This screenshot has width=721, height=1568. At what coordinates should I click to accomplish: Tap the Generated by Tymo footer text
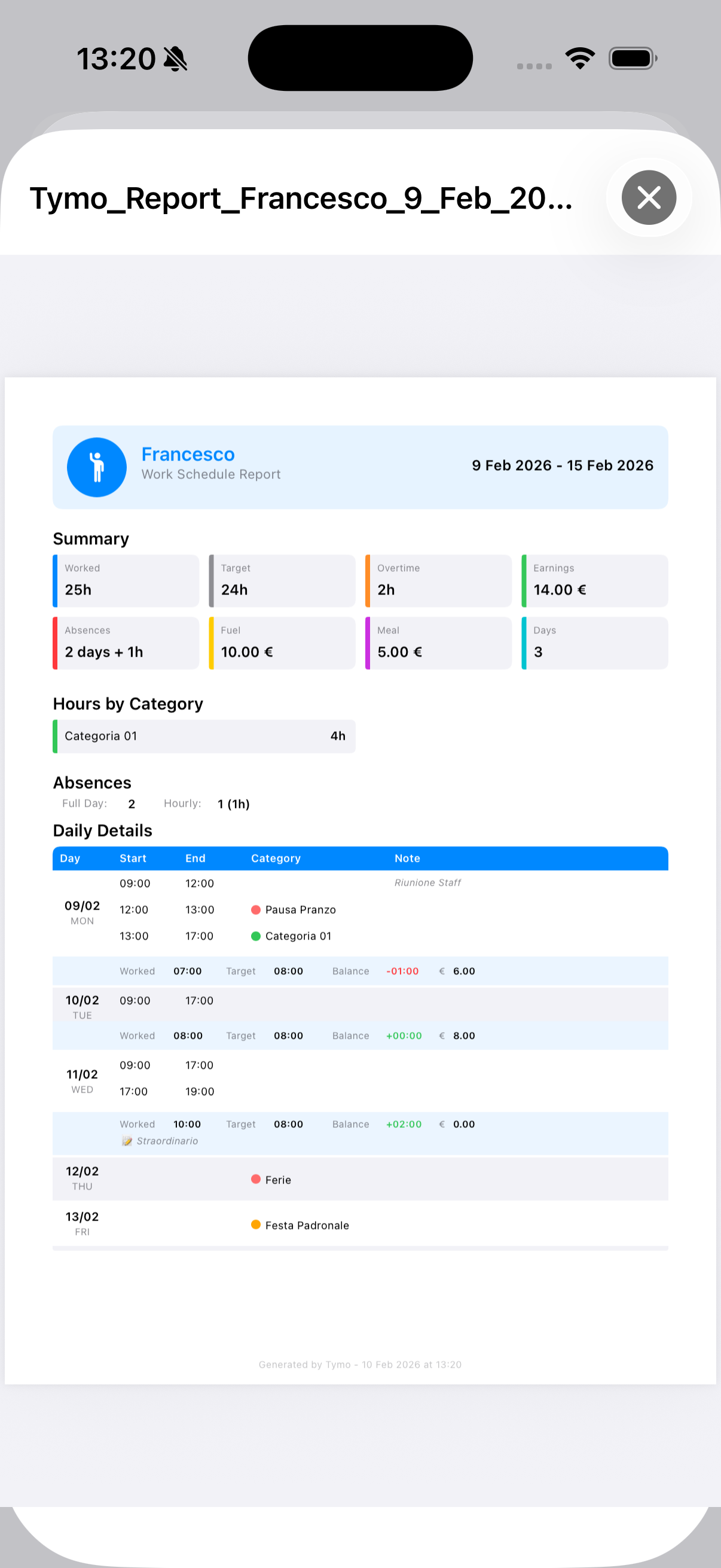[360, 1364]
